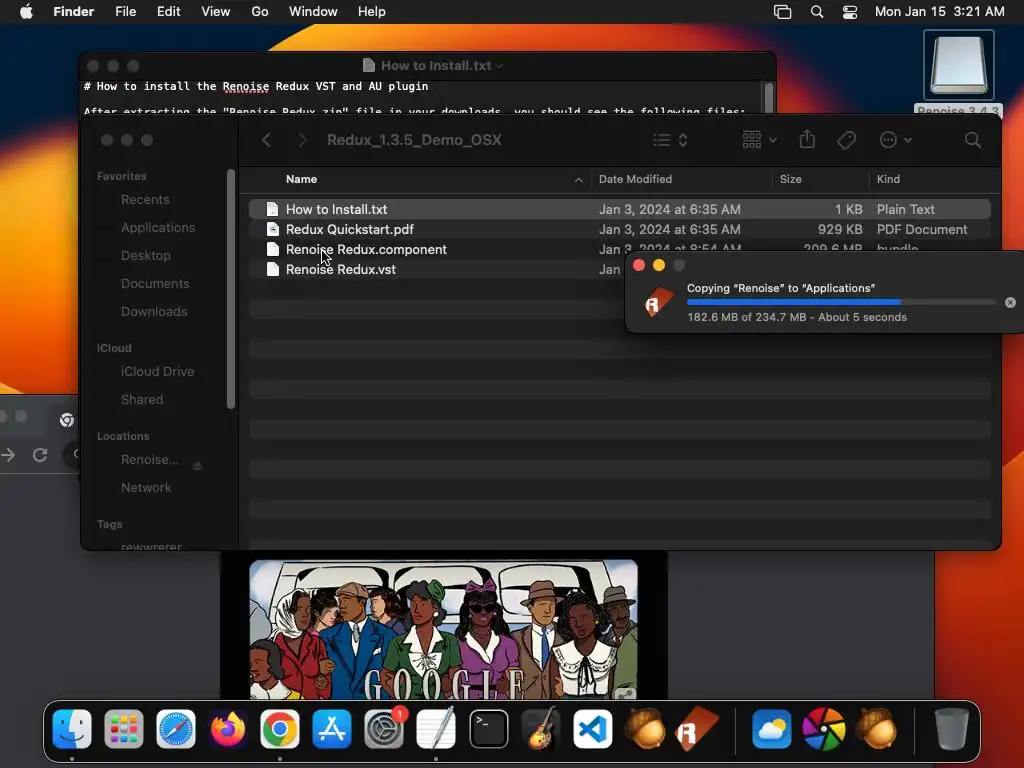
Task: Open the File menu
Action: pos(125,12)
